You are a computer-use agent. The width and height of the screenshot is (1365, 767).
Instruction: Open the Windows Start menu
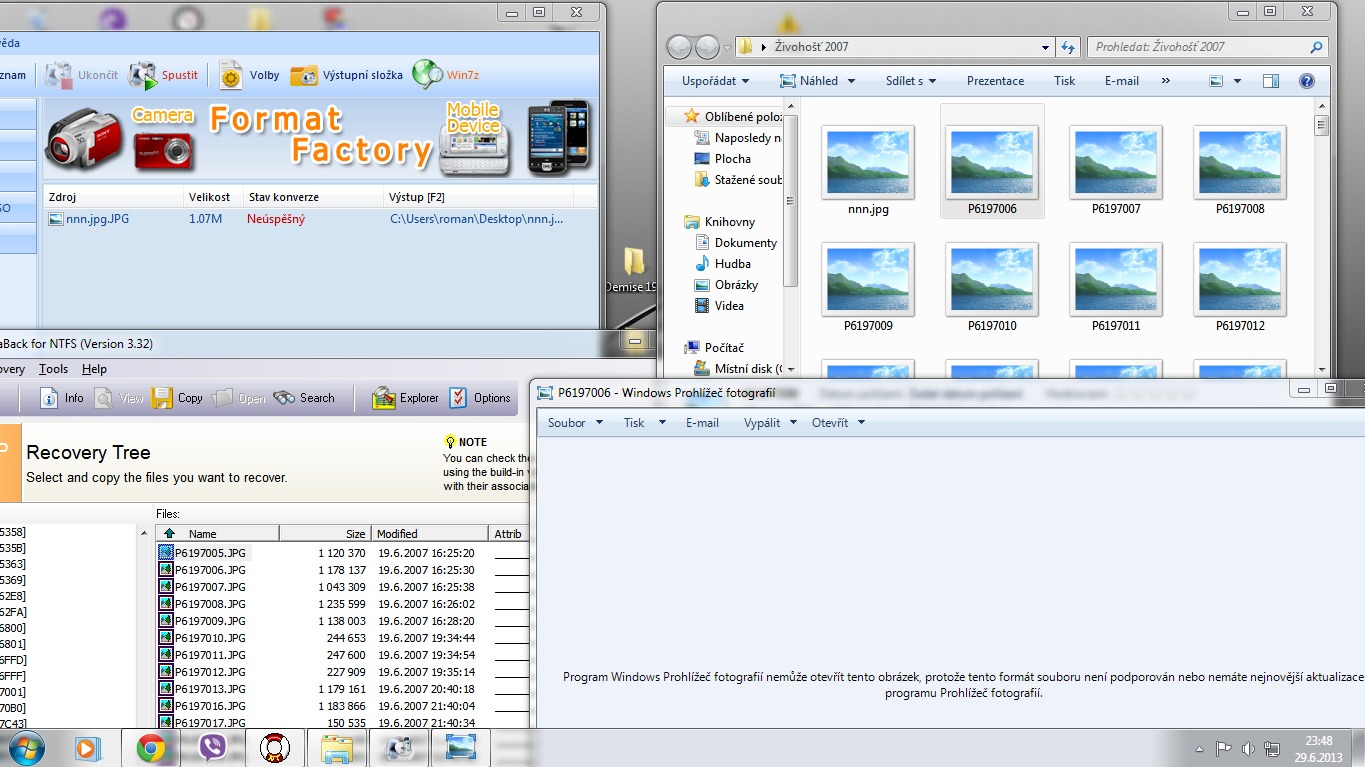(x=25, y=747)
